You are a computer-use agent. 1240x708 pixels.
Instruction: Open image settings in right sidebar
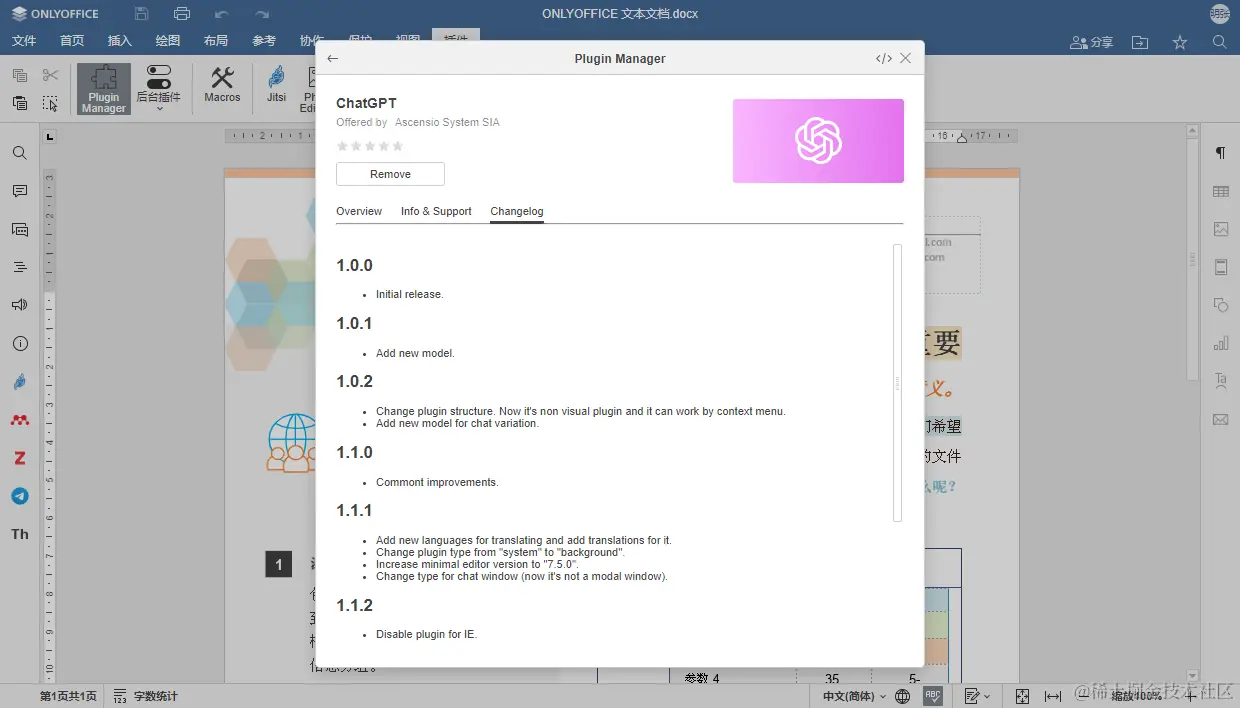[1221, 229]
